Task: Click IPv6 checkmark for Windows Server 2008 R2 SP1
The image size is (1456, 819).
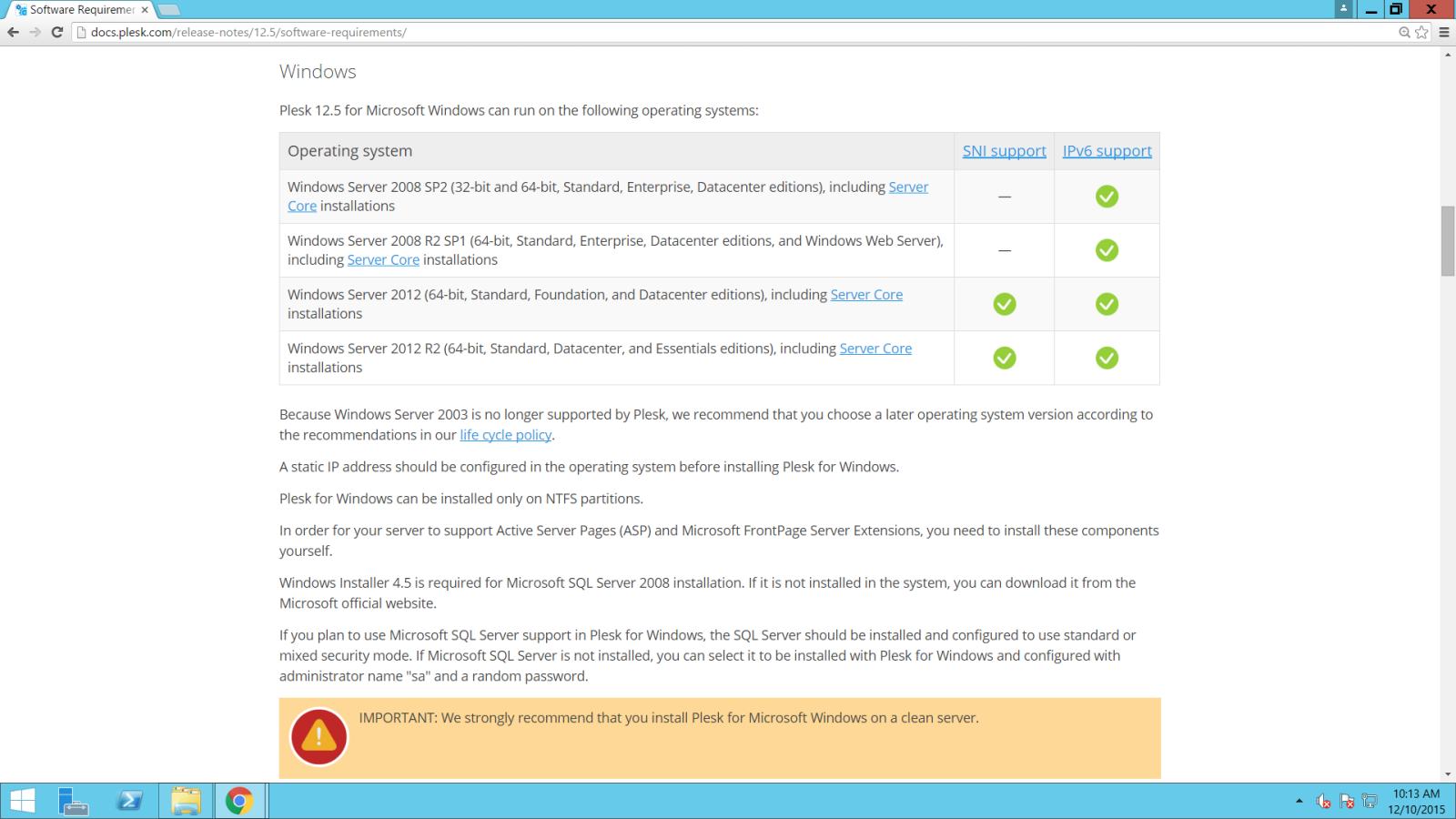Action: pyautogui.click(x=1107, y=250)
